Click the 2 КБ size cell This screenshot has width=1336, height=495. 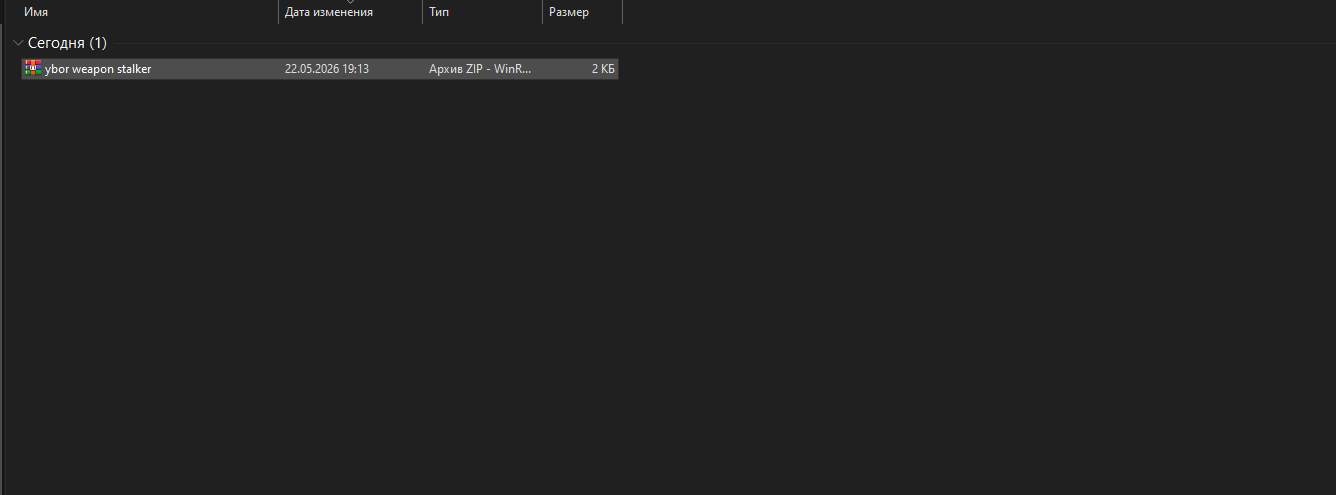pyautogui.click(x=603, y=69)
